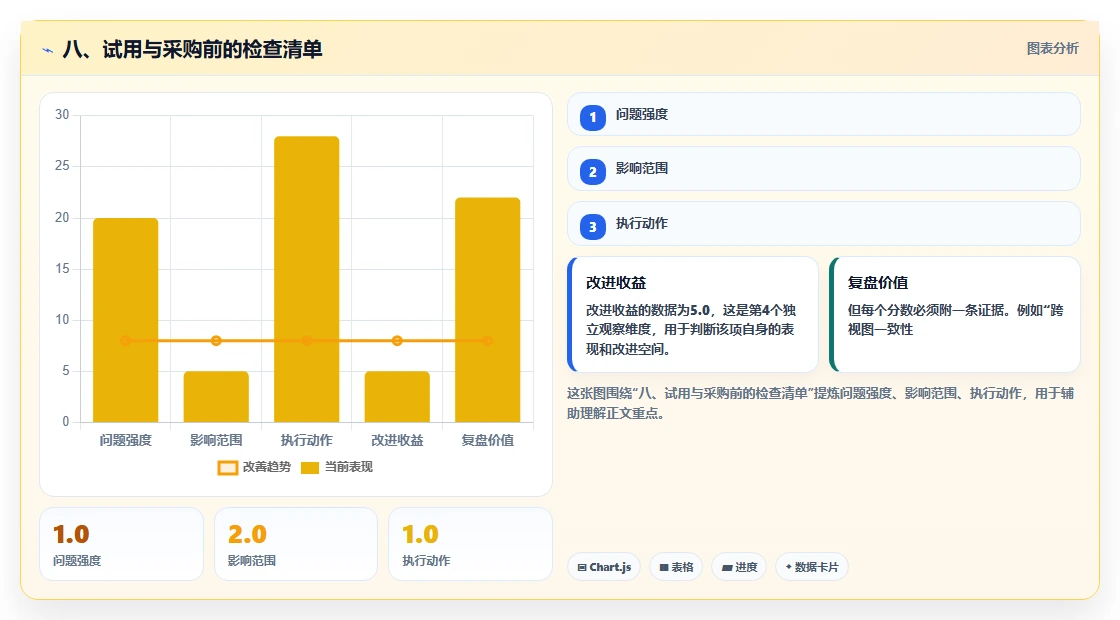
Task: Click the 问题强度 bar in chart
Action: pos(126,320)
